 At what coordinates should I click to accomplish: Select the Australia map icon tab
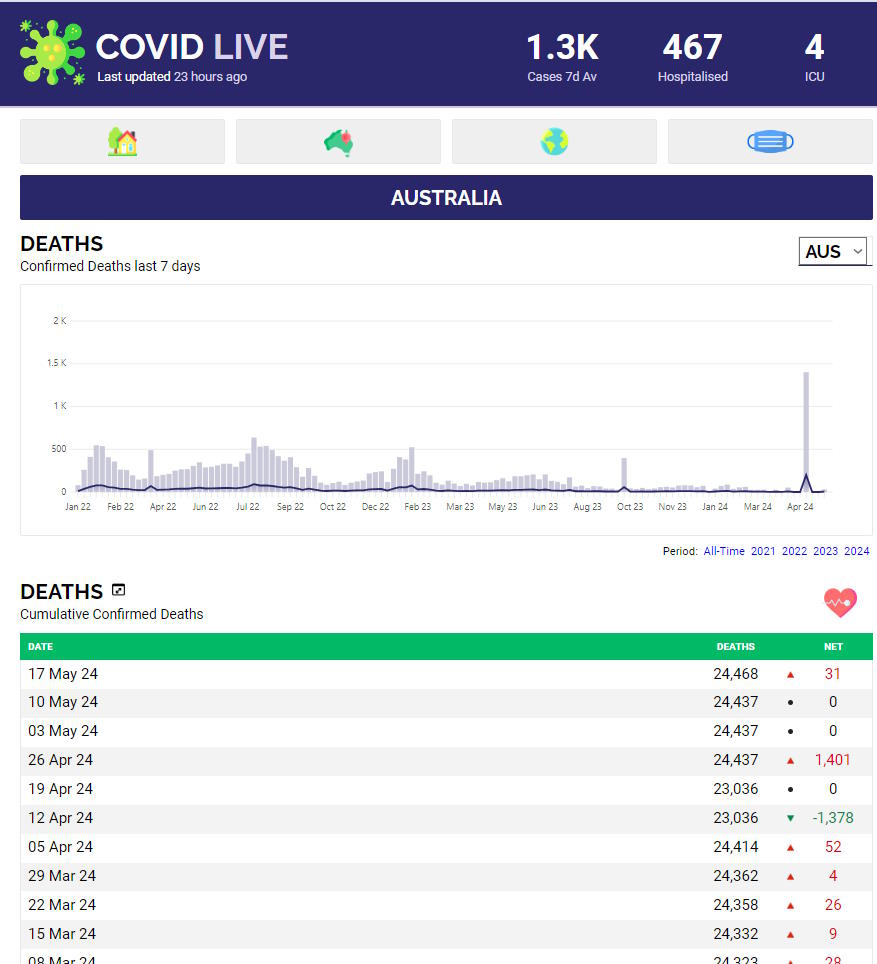tap(338, 142)
